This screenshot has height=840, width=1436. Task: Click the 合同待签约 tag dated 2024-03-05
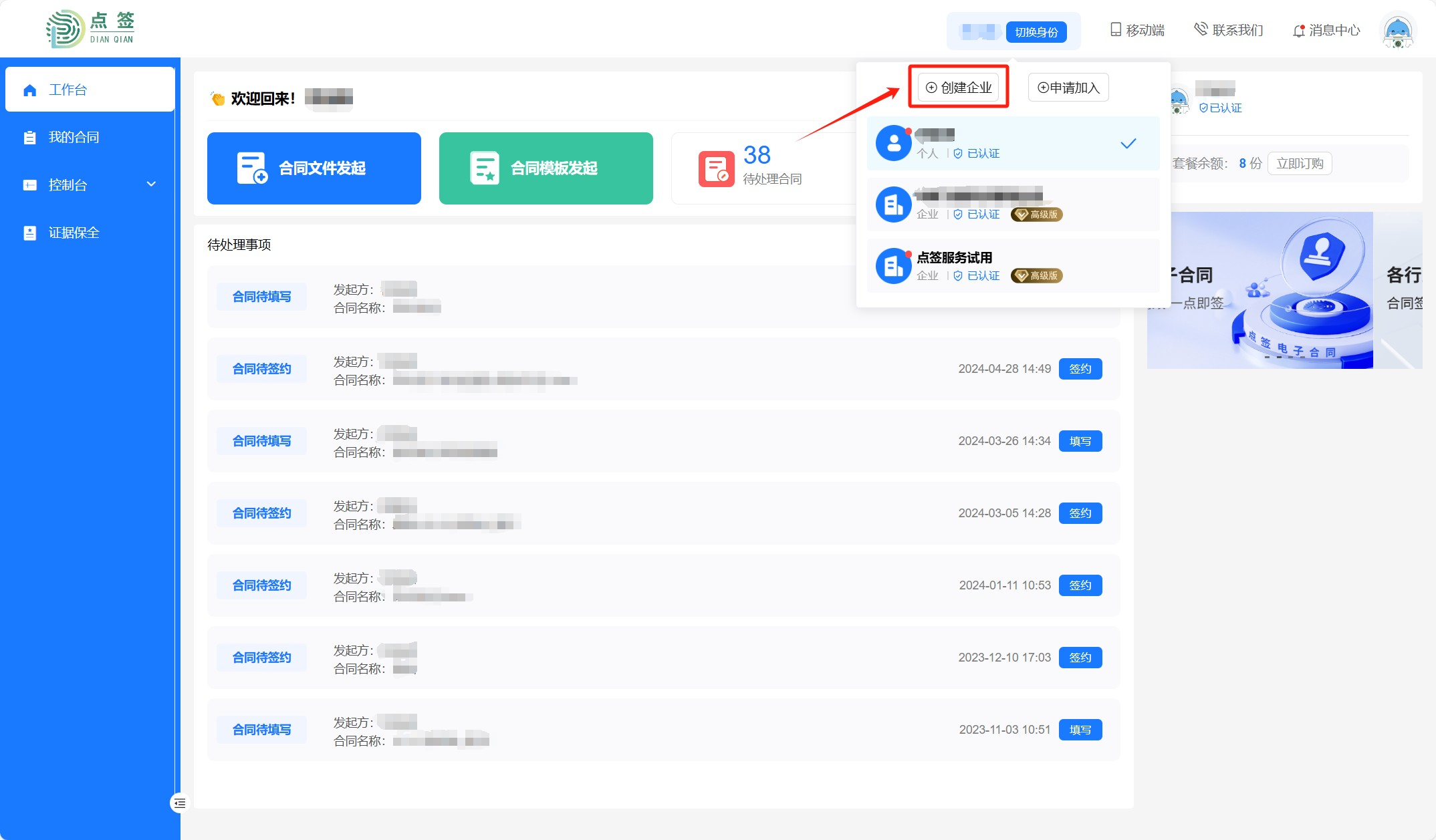(x=261, y=513)
